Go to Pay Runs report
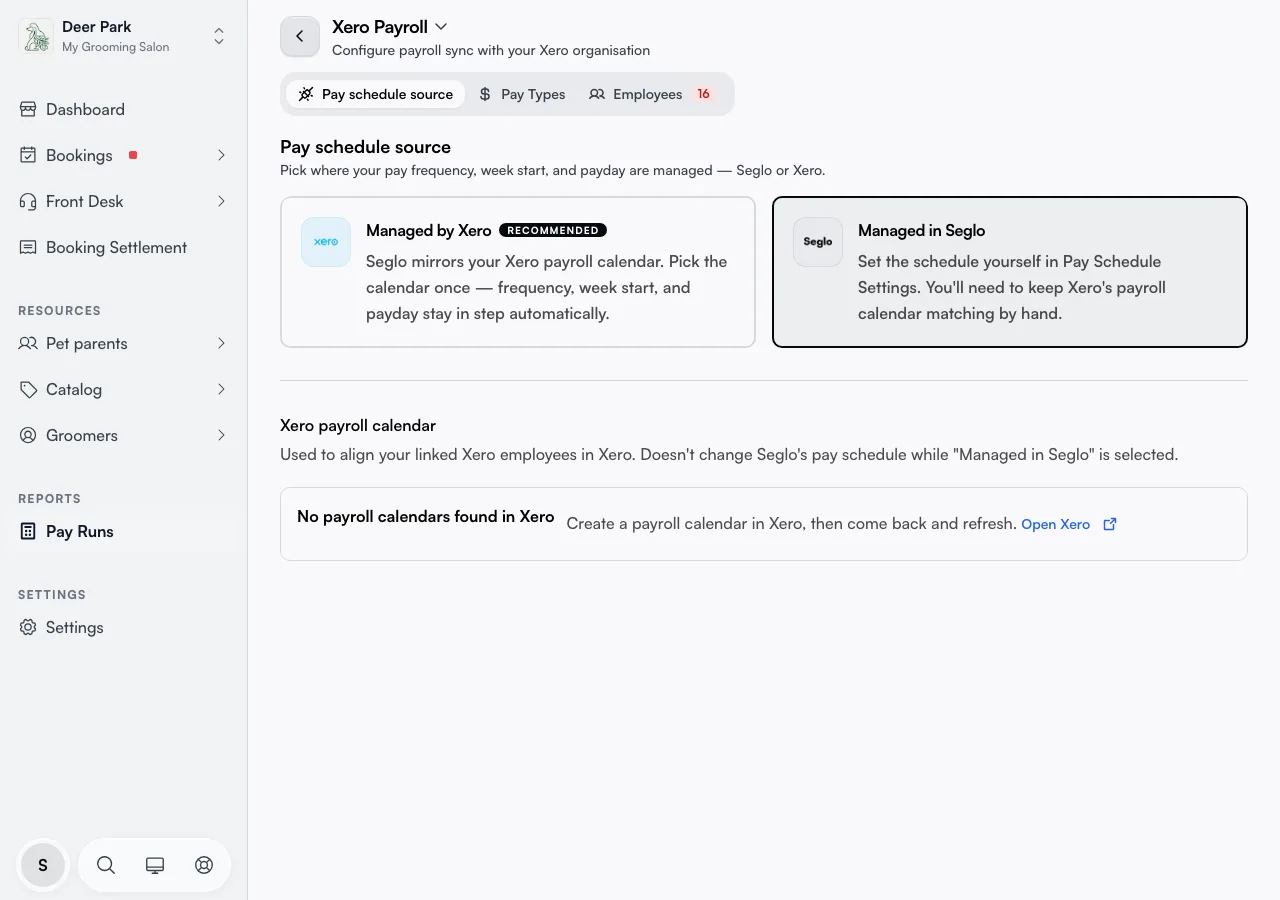This screenshot has width=1280, height=900. 124,531
